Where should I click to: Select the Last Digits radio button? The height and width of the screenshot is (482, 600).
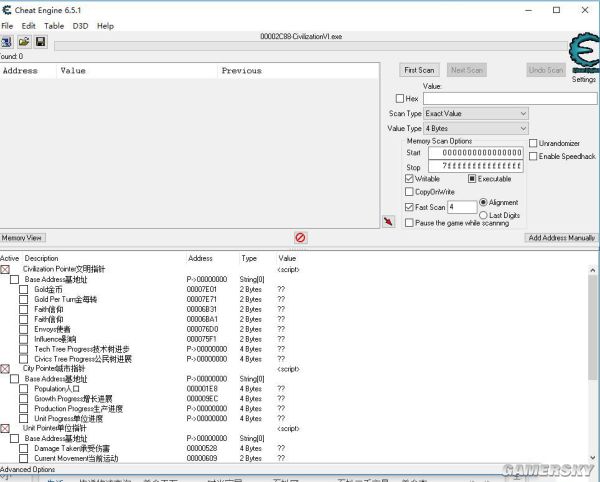coord(483,215)
